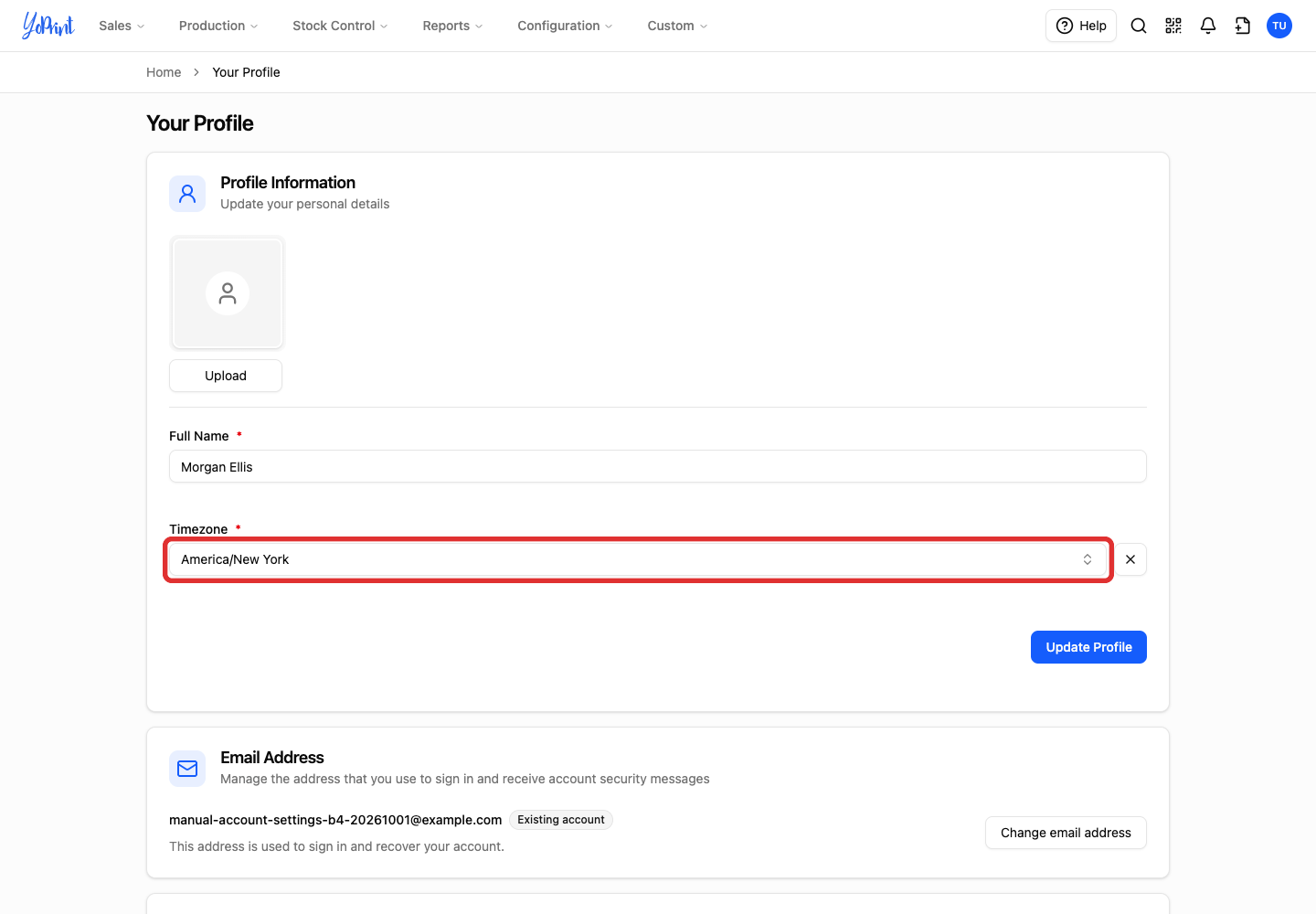Click the Your Profile breadcrumb text
Screen dimensions: 1316x914
246,72
